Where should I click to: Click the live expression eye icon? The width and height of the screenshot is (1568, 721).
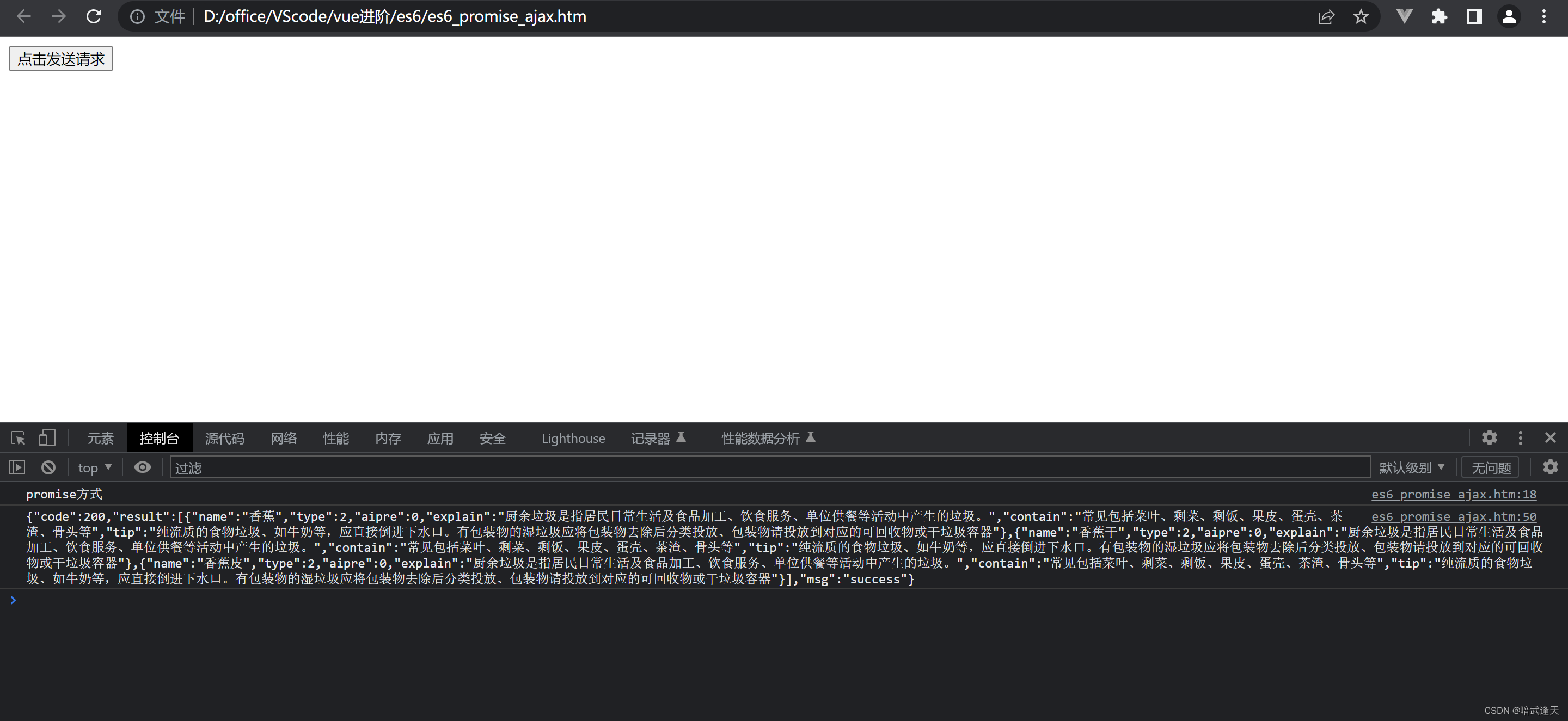(143, 467)
